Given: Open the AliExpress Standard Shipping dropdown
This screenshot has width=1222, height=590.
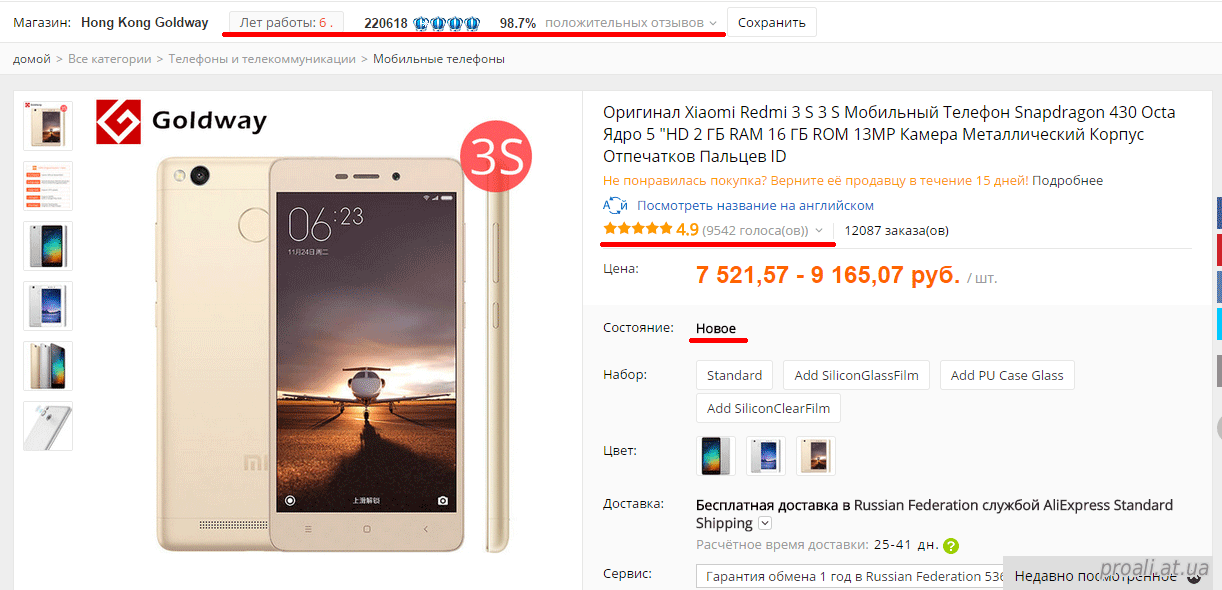Looking at the screenshot, I should pyautogui.click(x=765, y=523).
